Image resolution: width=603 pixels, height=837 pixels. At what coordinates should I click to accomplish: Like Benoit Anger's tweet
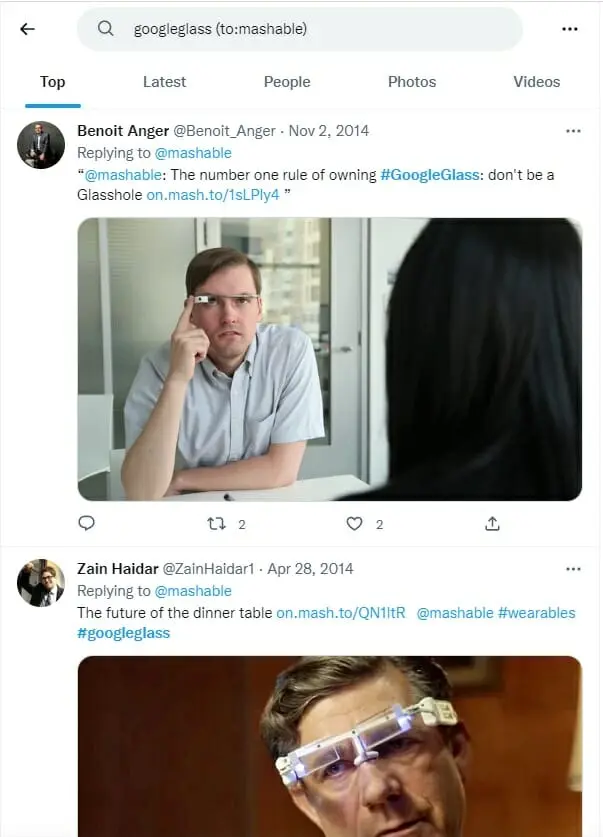coord(354,523)
